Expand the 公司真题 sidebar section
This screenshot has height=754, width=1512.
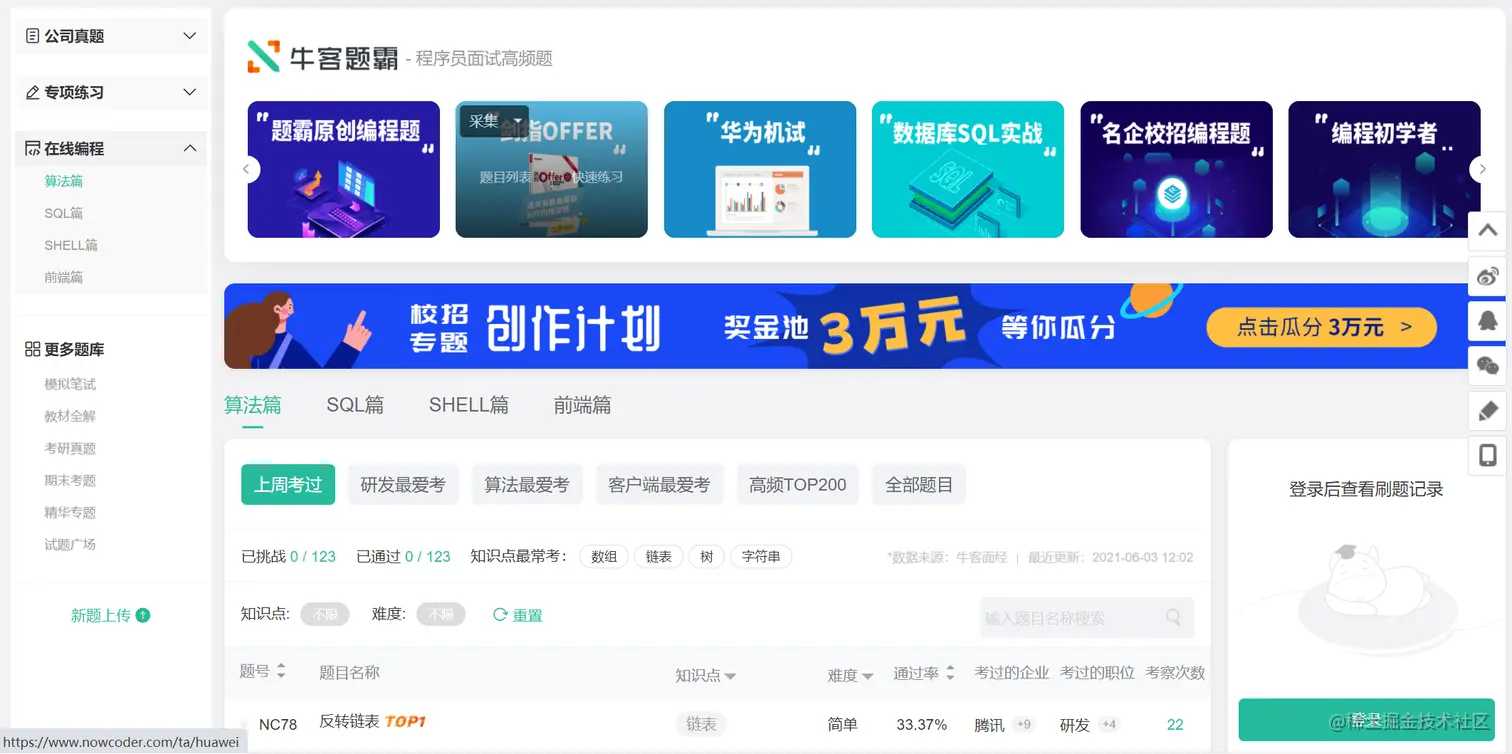tap(111, 36)
